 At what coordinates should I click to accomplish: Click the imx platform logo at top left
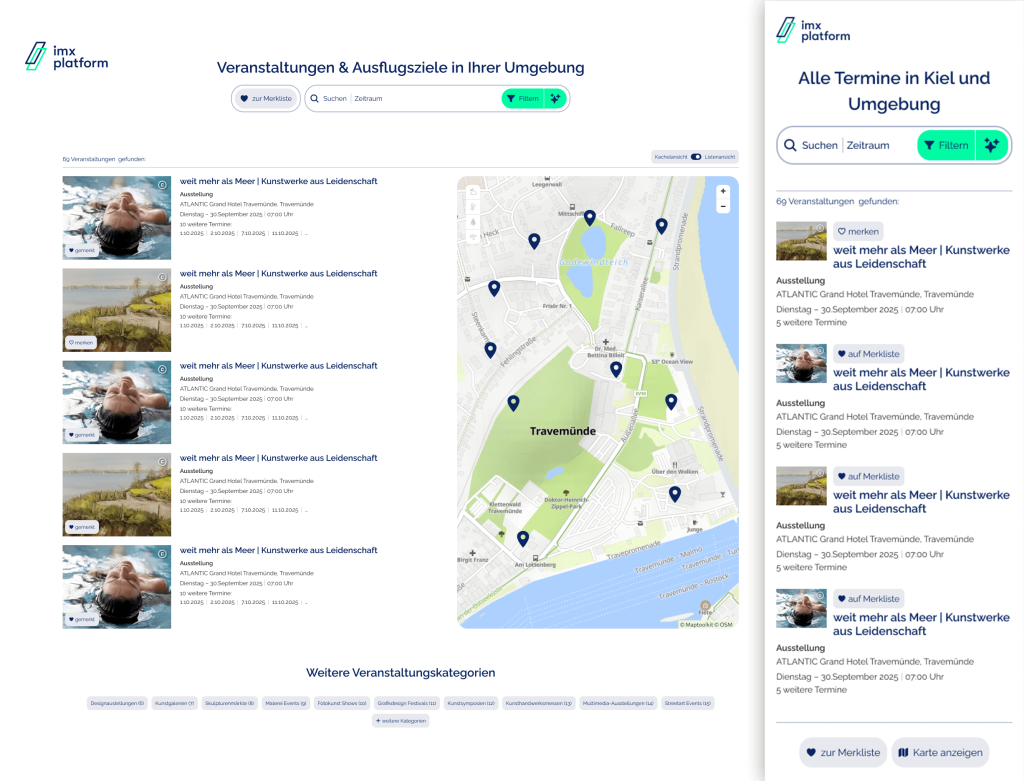pyautogui.click(x=66, y=56)
